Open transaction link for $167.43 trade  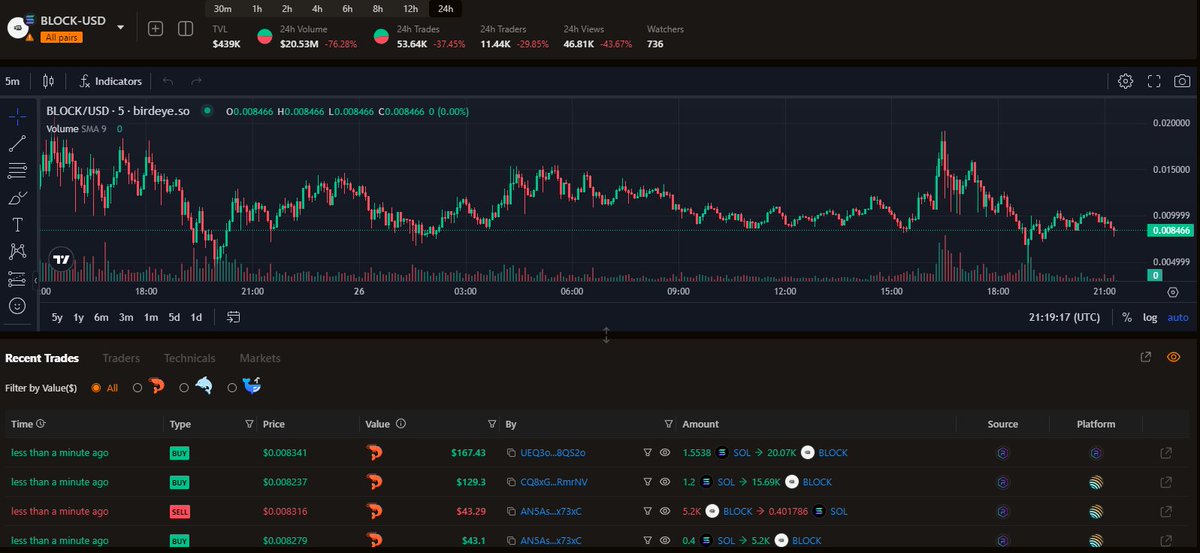[1165, 453]
